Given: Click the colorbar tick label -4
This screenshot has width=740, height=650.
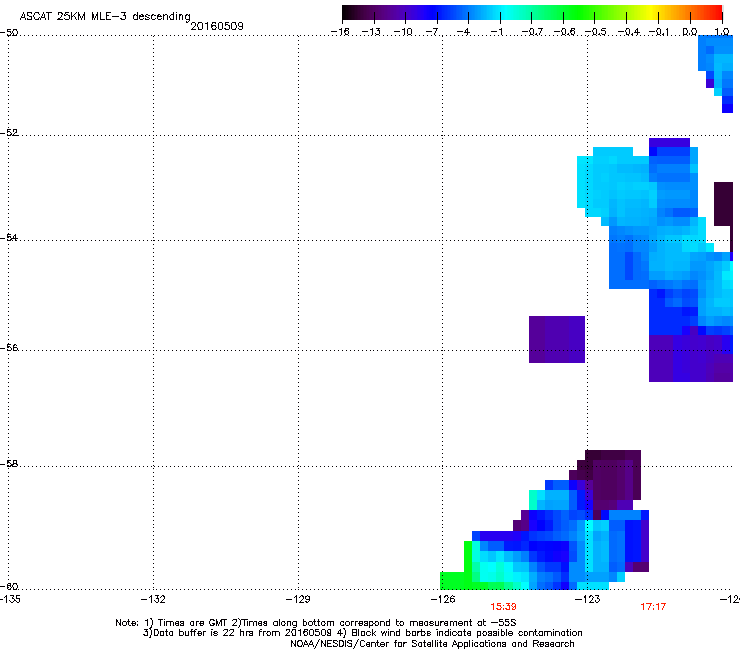Looking at the screenshot, I should coord(465,32).
